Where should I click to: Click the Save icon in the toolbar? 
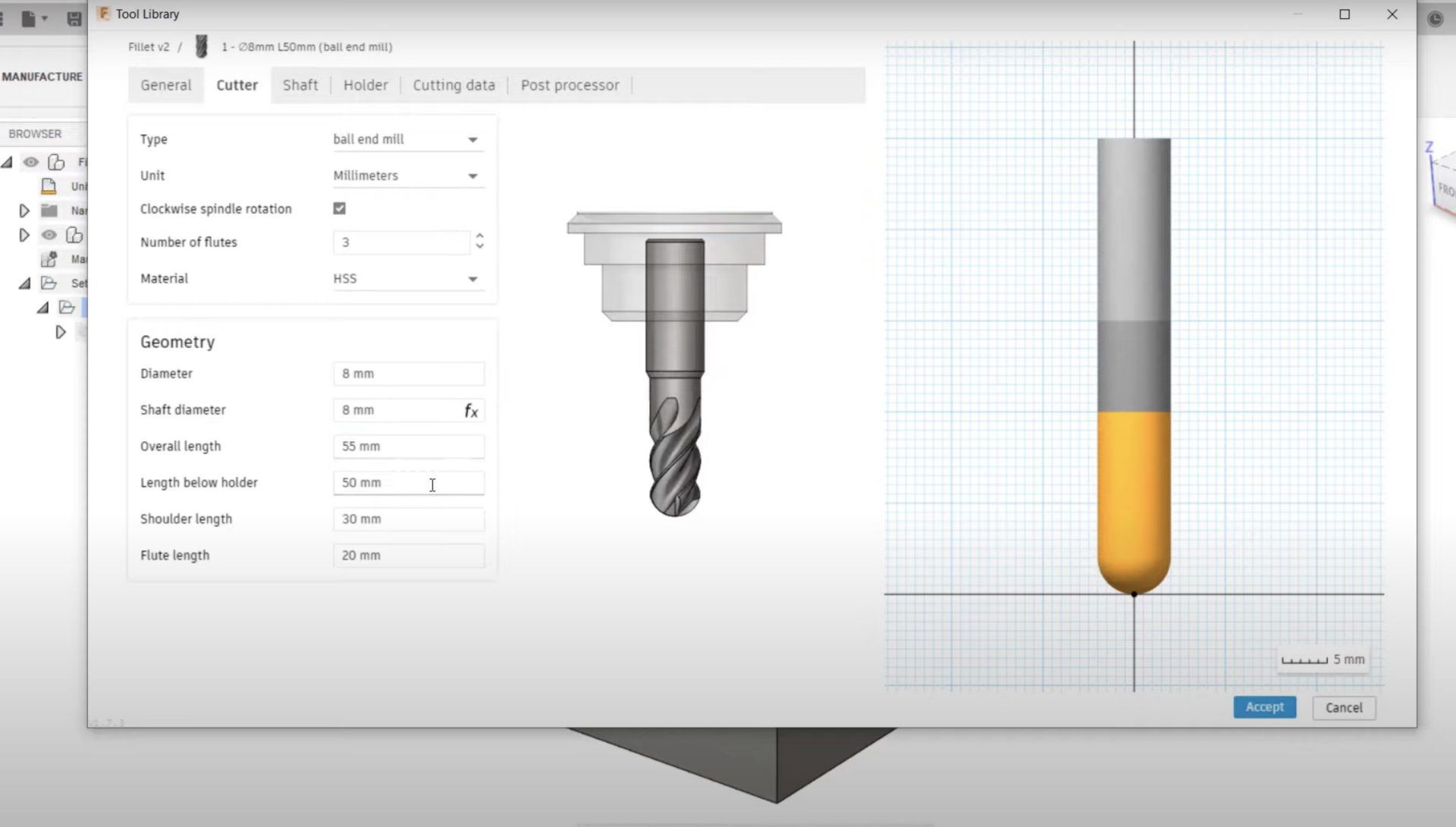[74, 18]
